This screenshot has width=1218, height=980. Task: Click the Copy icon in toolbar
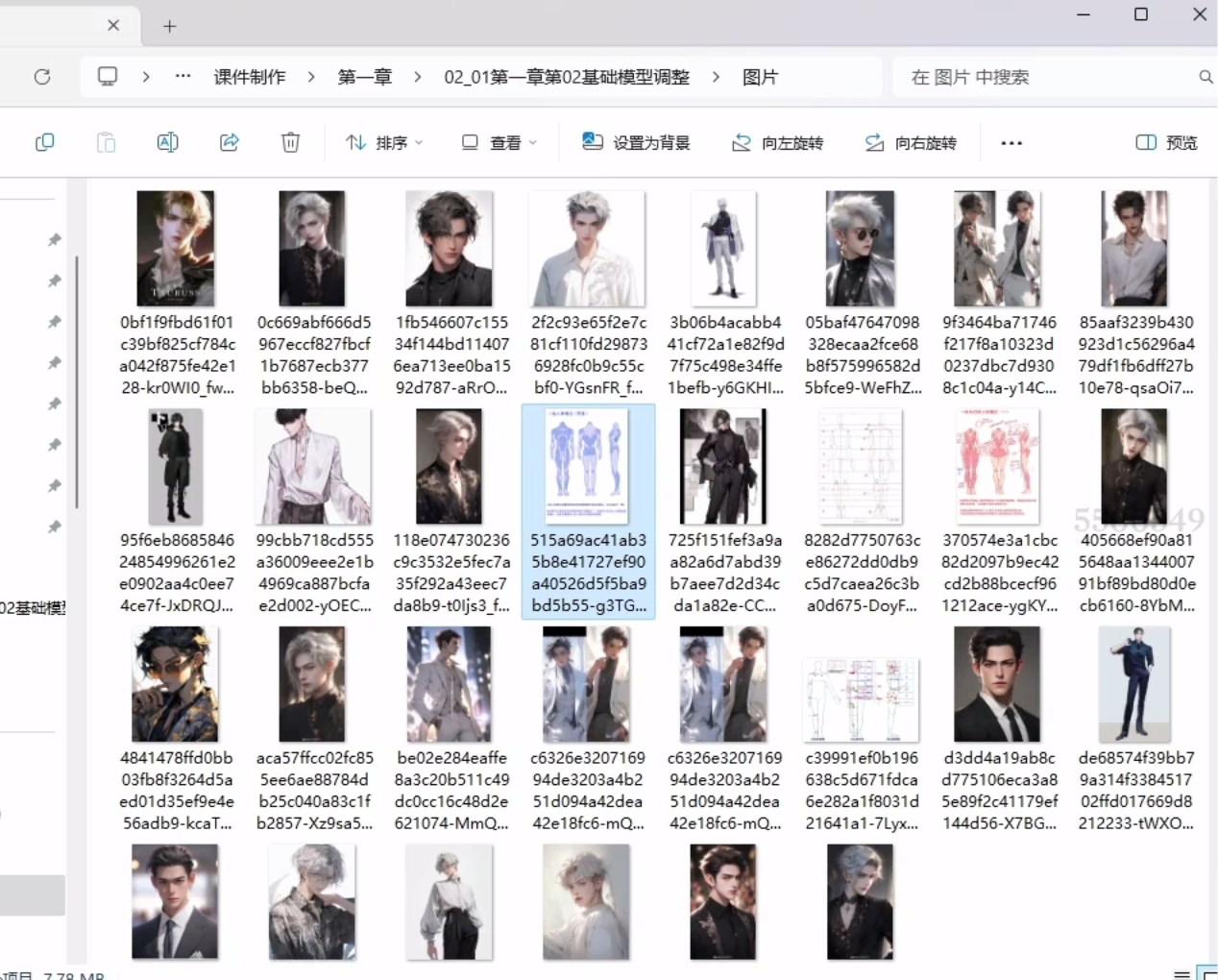pyautogui.click(x=44, y=143)
